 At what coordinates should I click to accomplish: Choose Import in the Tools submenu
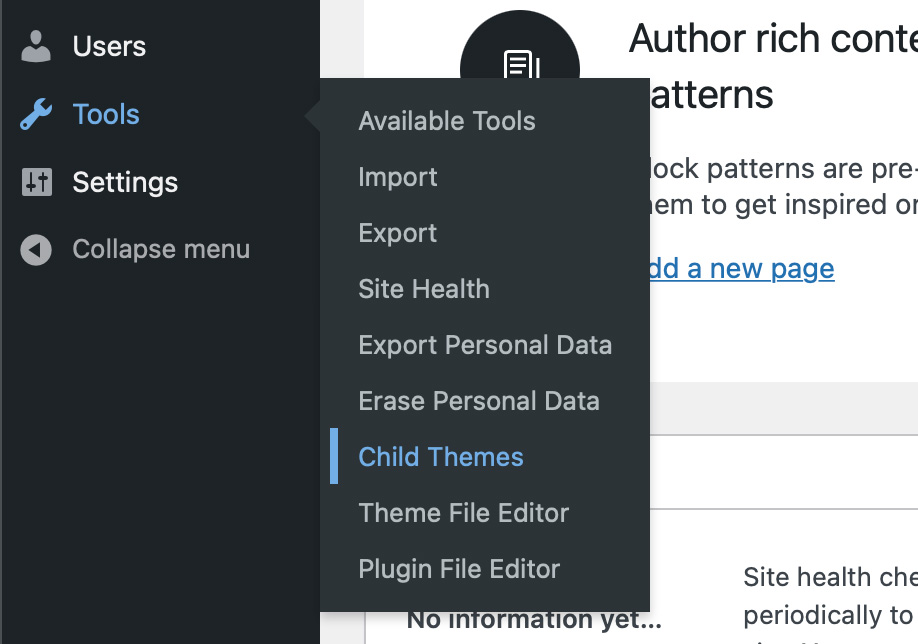pyautogui.click(x=398, y=177)
